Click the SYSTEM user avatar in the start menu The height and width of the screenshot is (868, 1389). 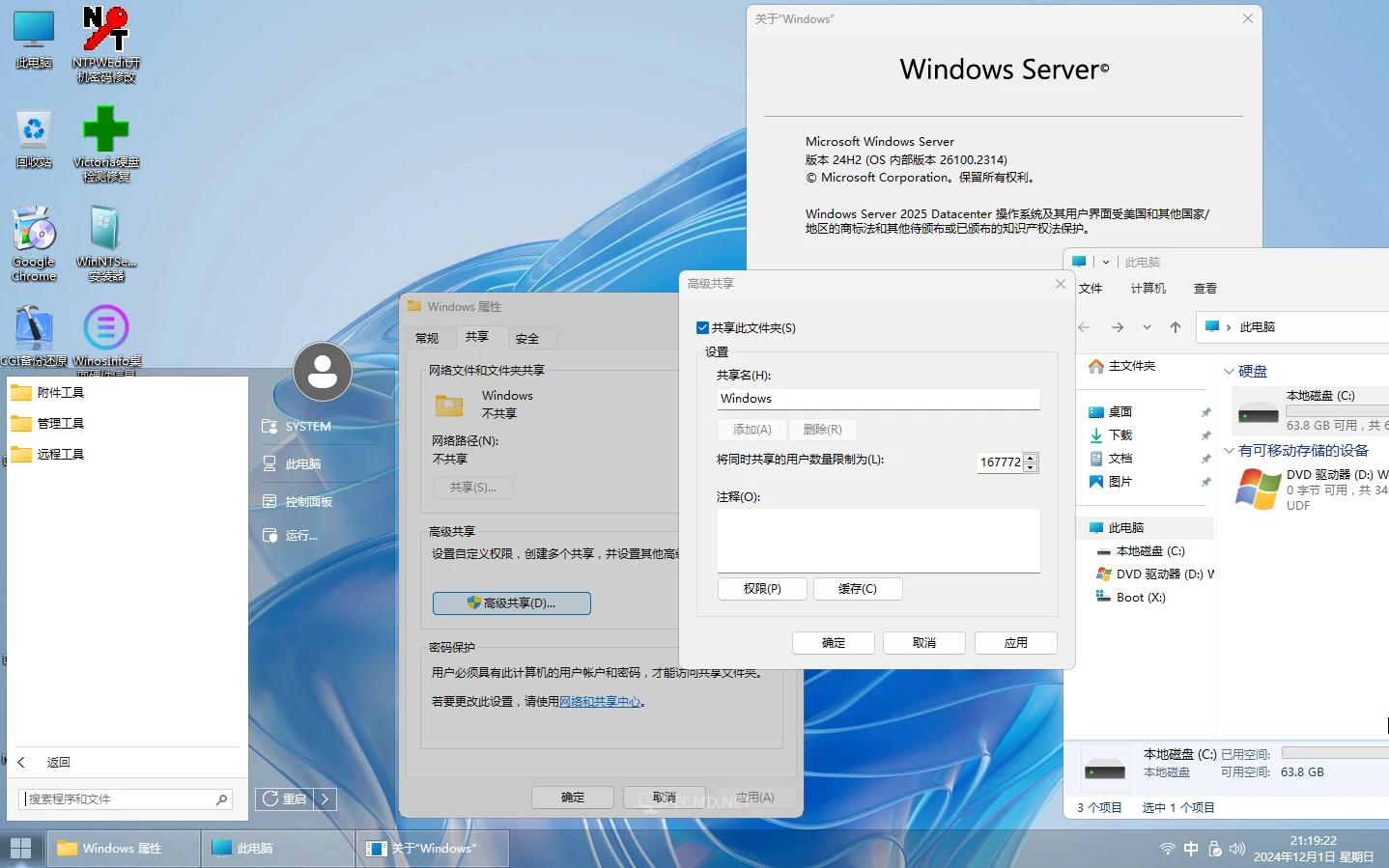(323, 372)
